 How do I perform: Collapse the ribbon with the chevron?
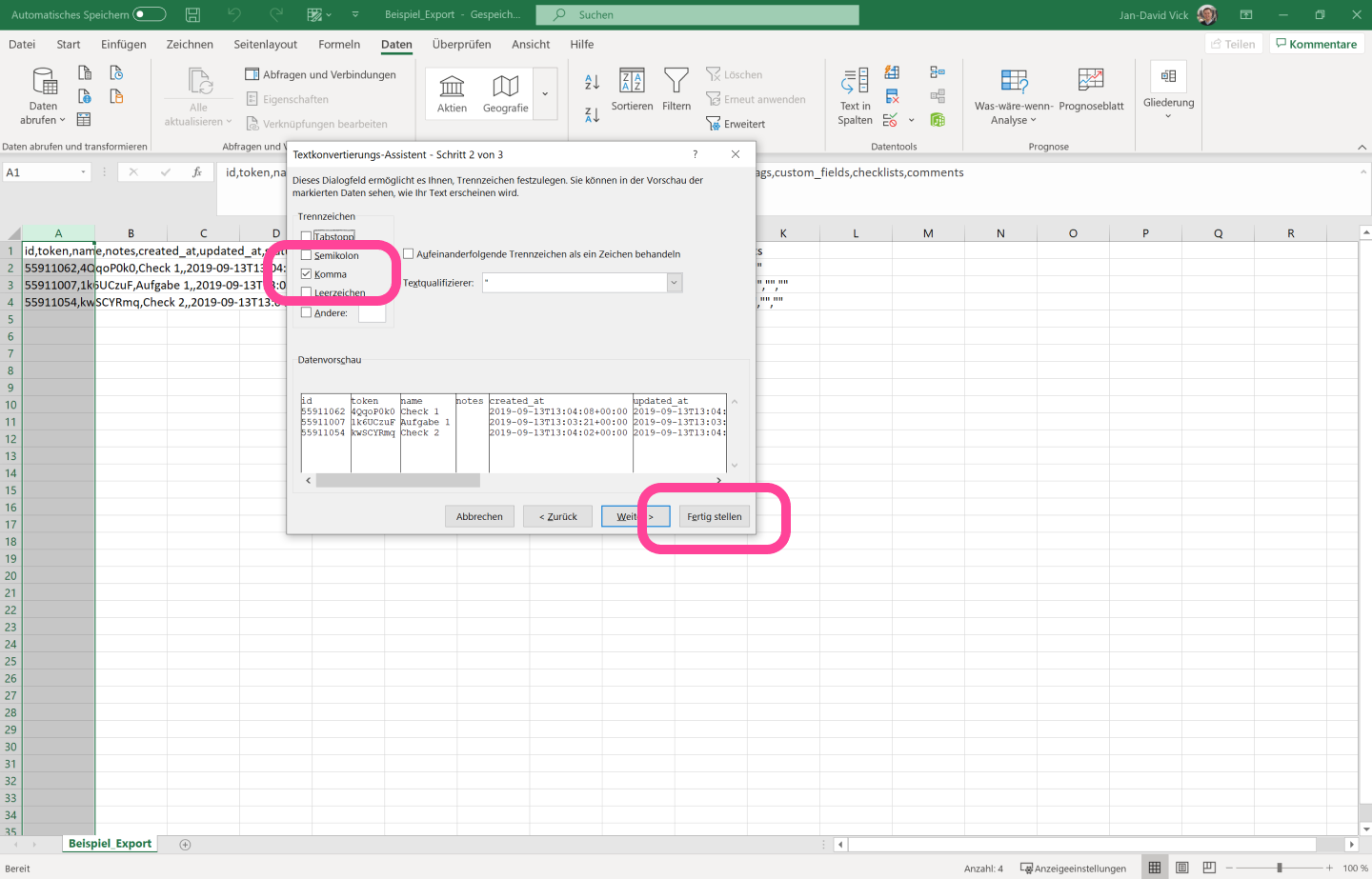click(x=1362, y=147)
